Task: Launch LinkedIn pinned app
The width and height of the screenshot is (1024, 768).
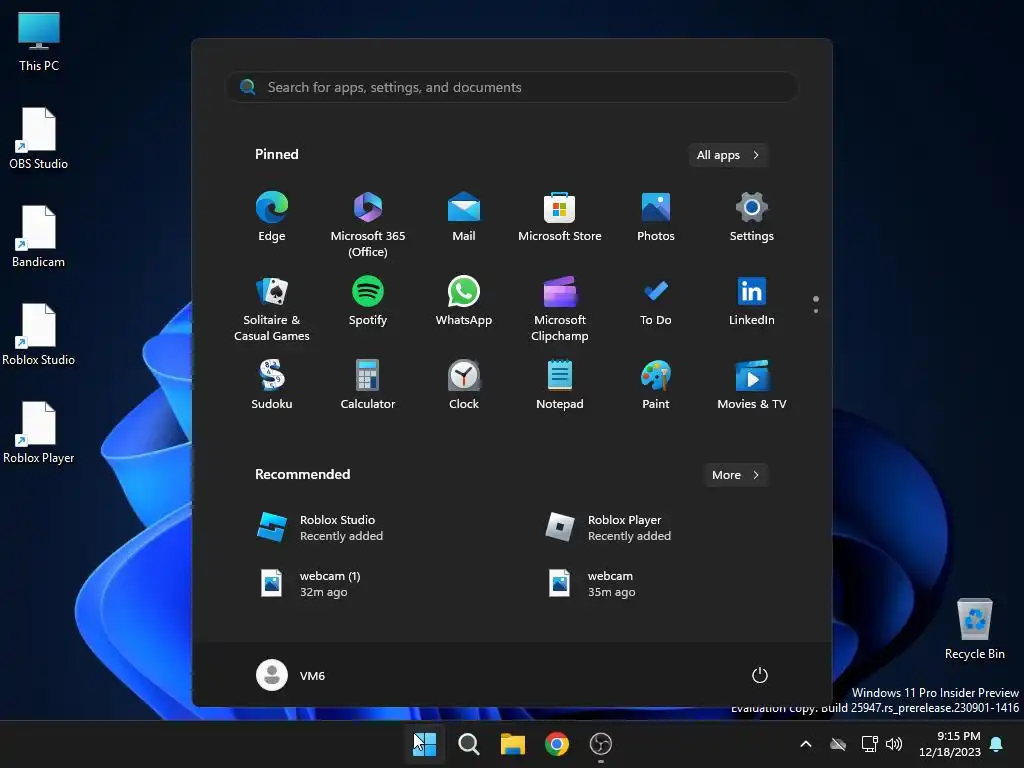Action: pyautogui.click(x=752, y=301)
